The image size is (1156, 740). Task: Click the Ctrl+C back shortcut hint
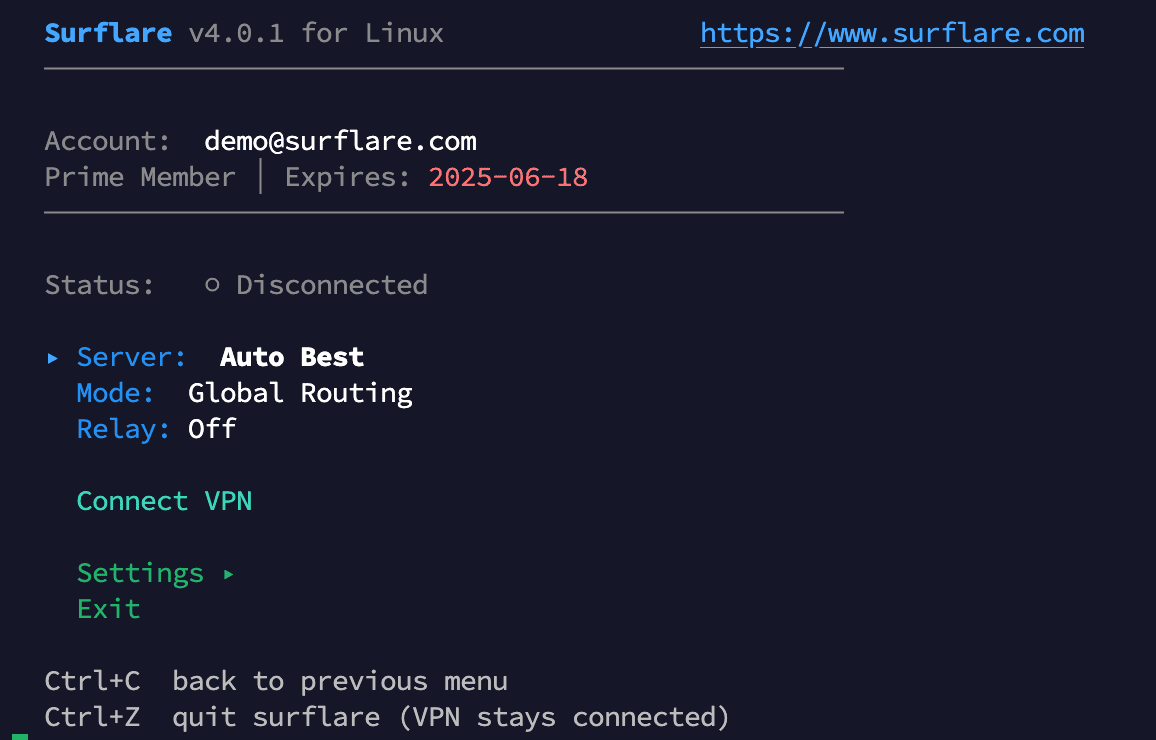276,681
